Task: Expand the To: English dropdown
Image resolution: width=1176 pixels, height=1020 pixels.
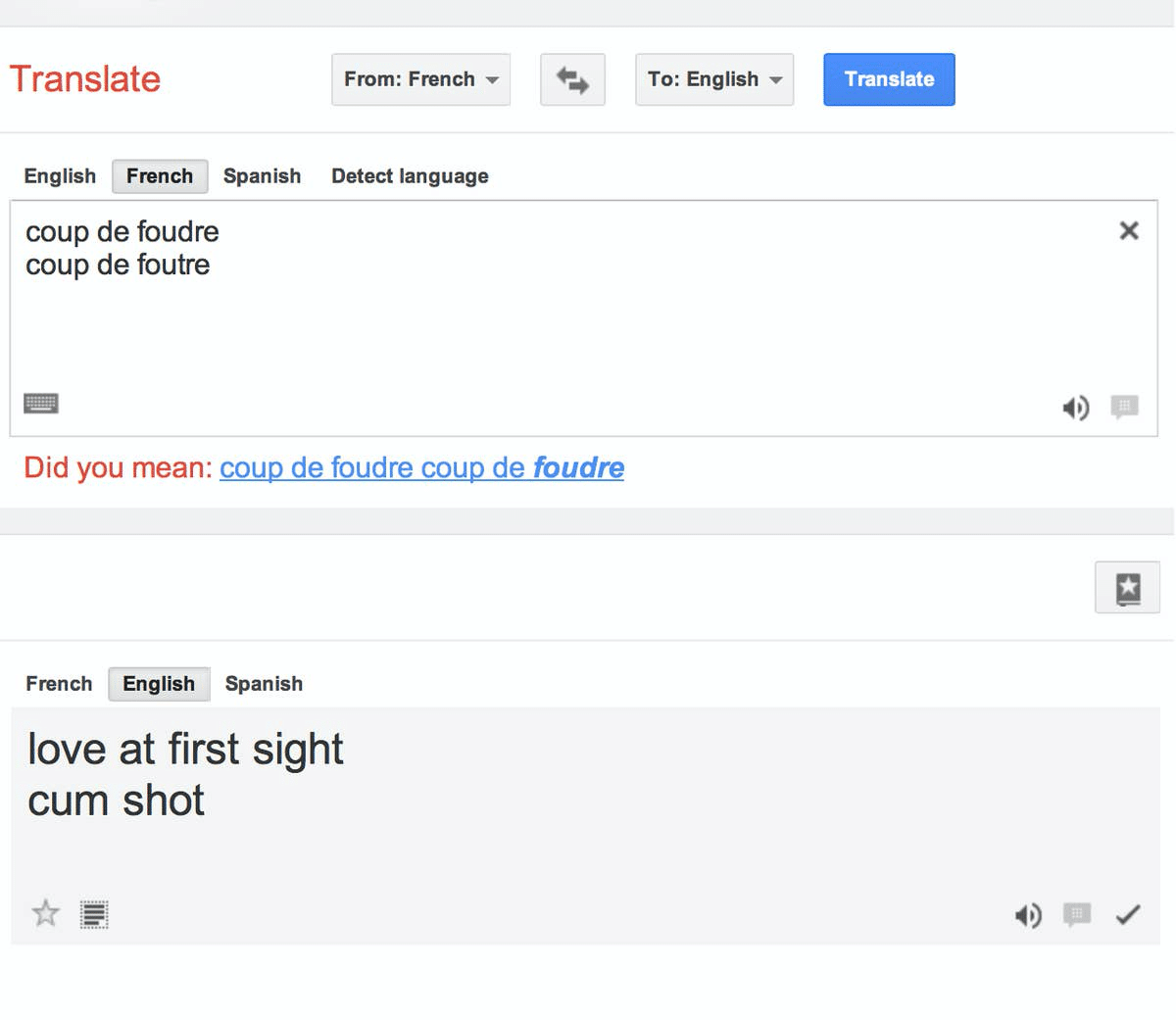Action: point(714,79)
